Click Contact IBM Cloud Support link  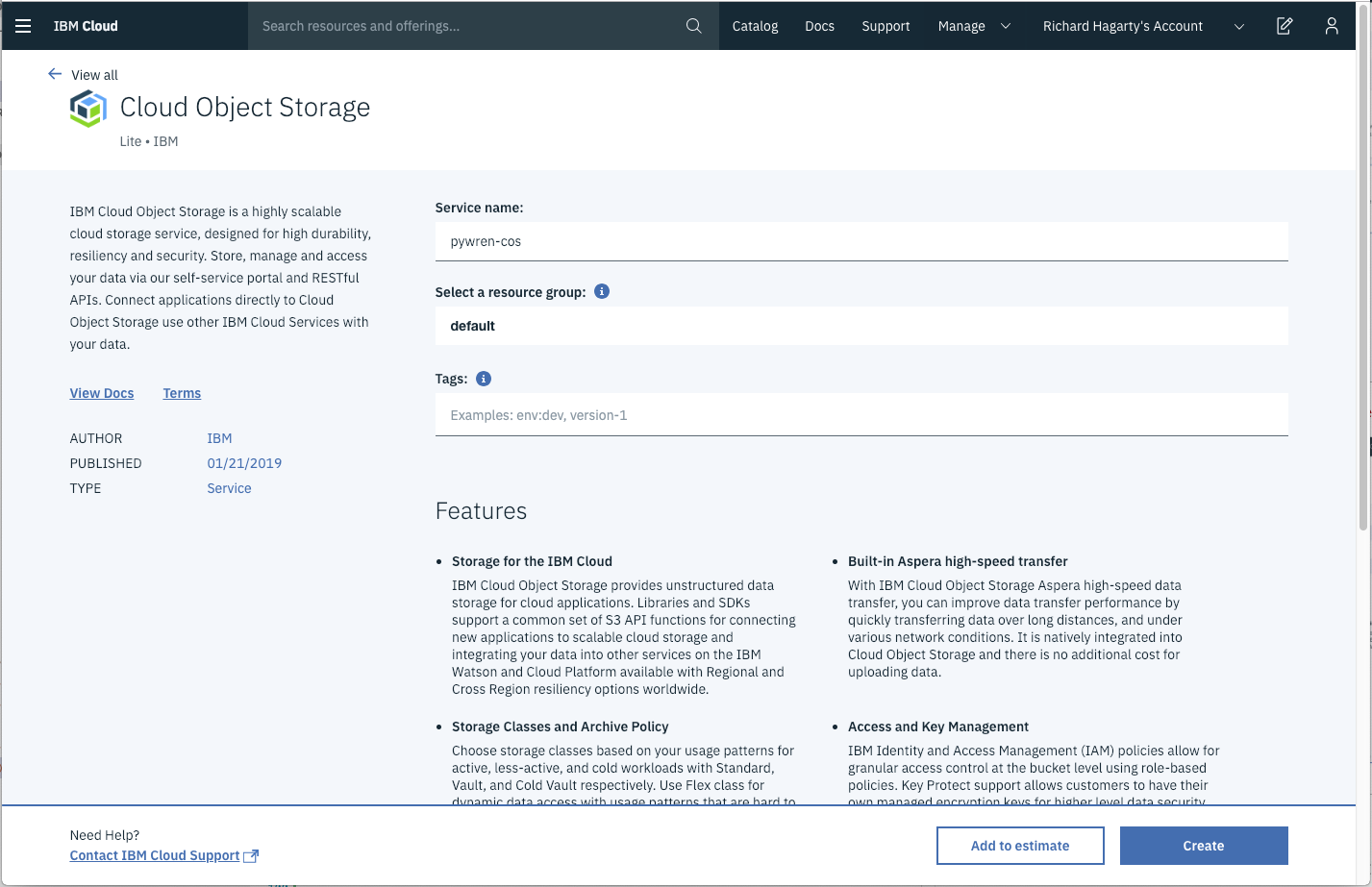(155, 855)
